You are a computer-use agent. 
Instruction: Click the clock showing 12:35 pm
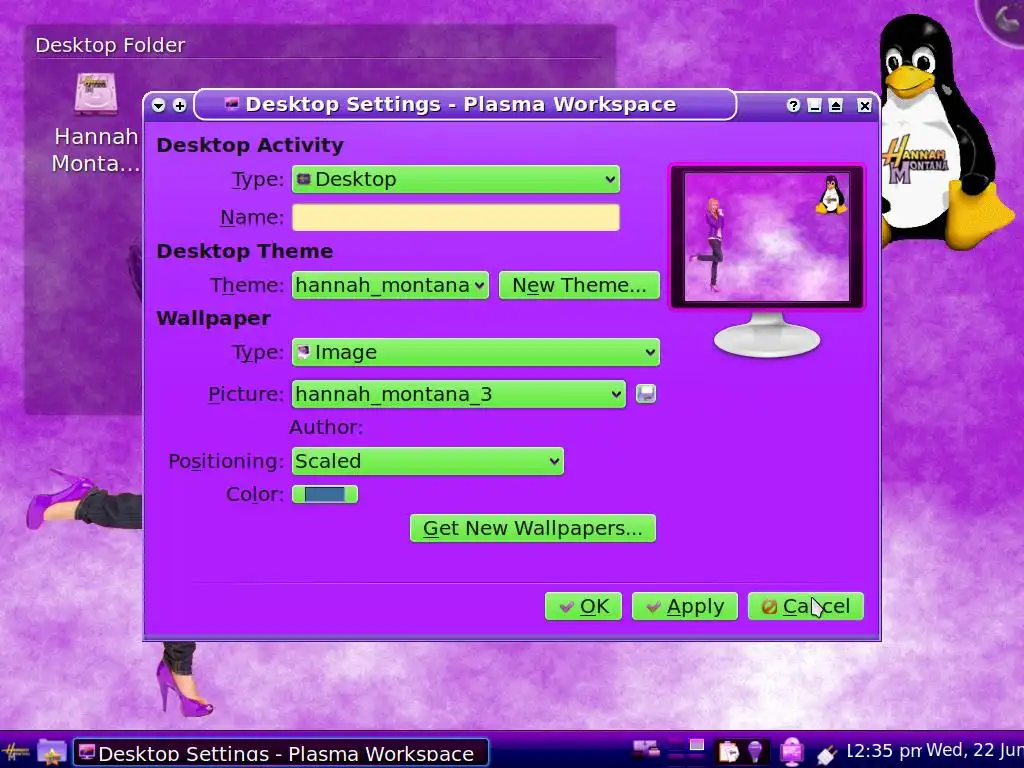click(884, 751)
